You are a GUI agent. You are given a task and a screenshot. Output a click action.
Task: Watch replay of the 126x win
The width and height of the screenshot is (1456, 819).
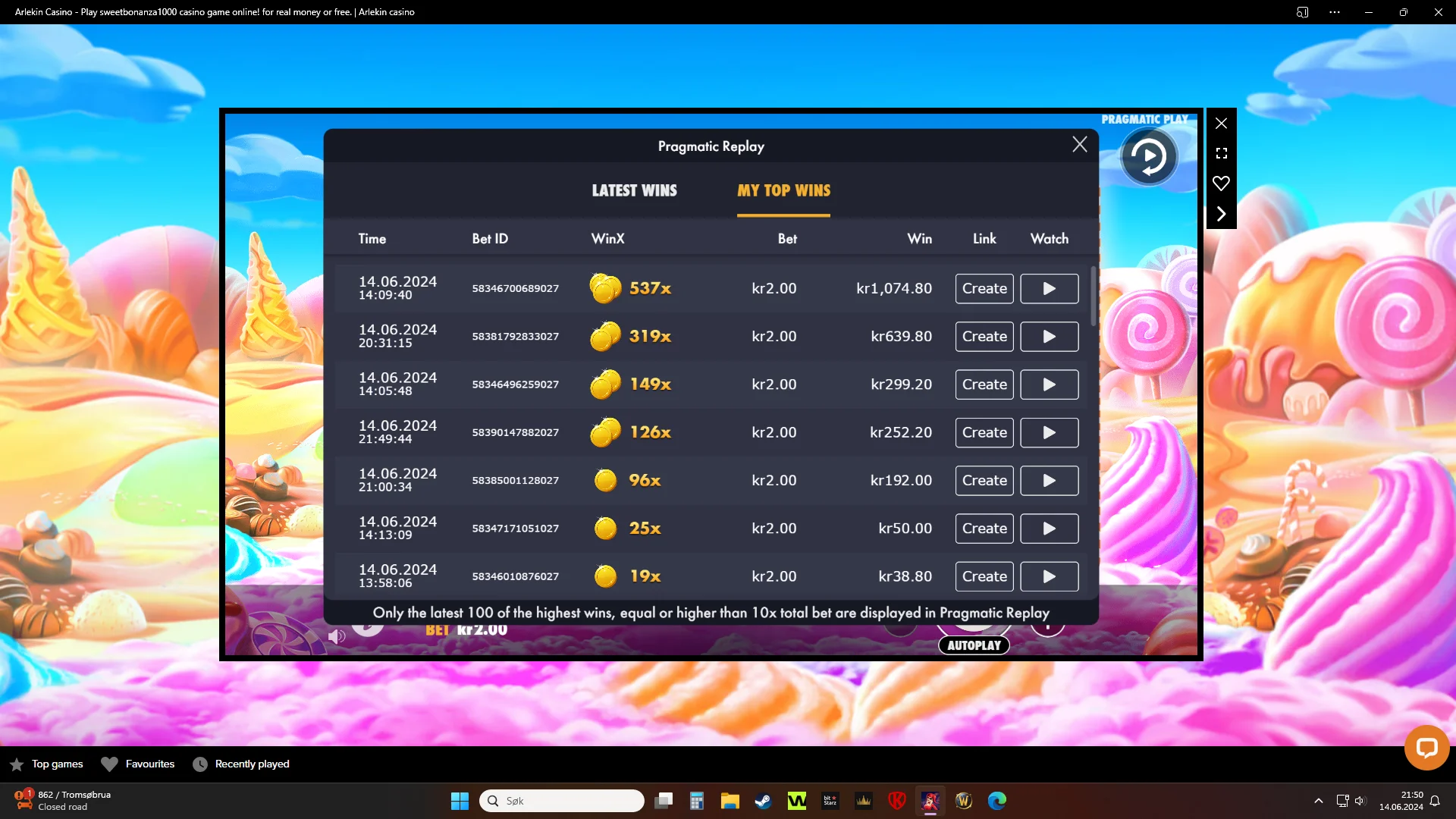click(1050, 432)
